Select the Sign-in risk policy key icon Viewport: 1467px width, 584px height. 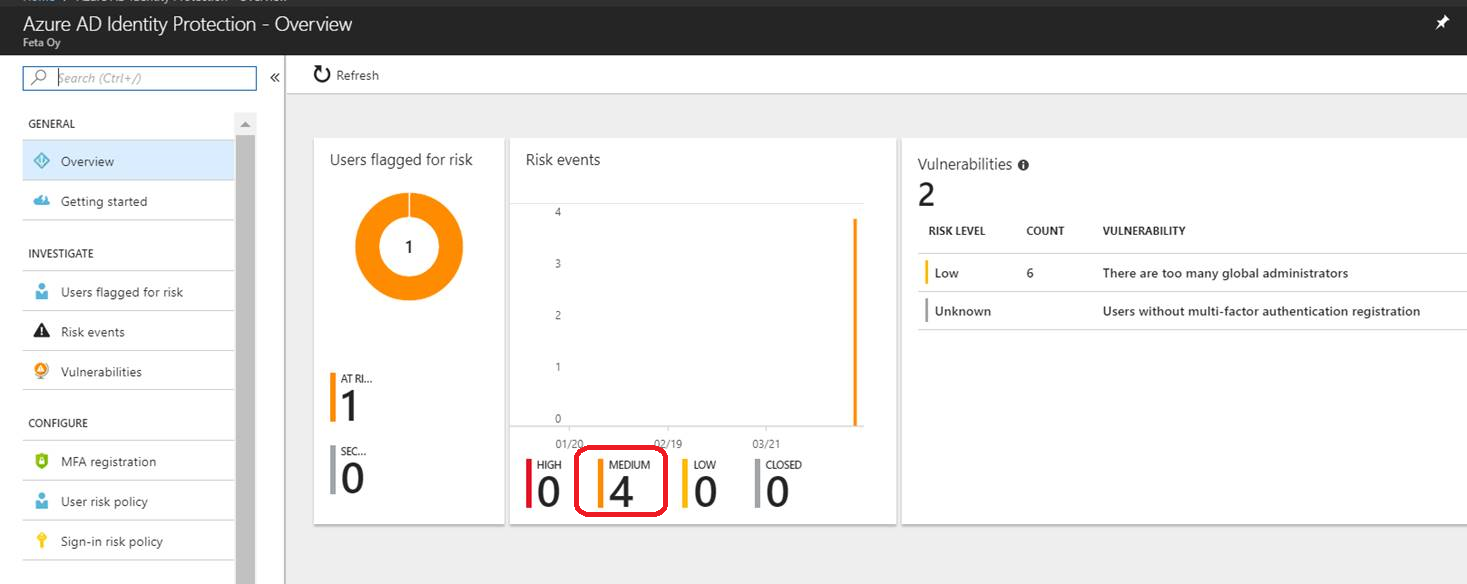[39, 540]
